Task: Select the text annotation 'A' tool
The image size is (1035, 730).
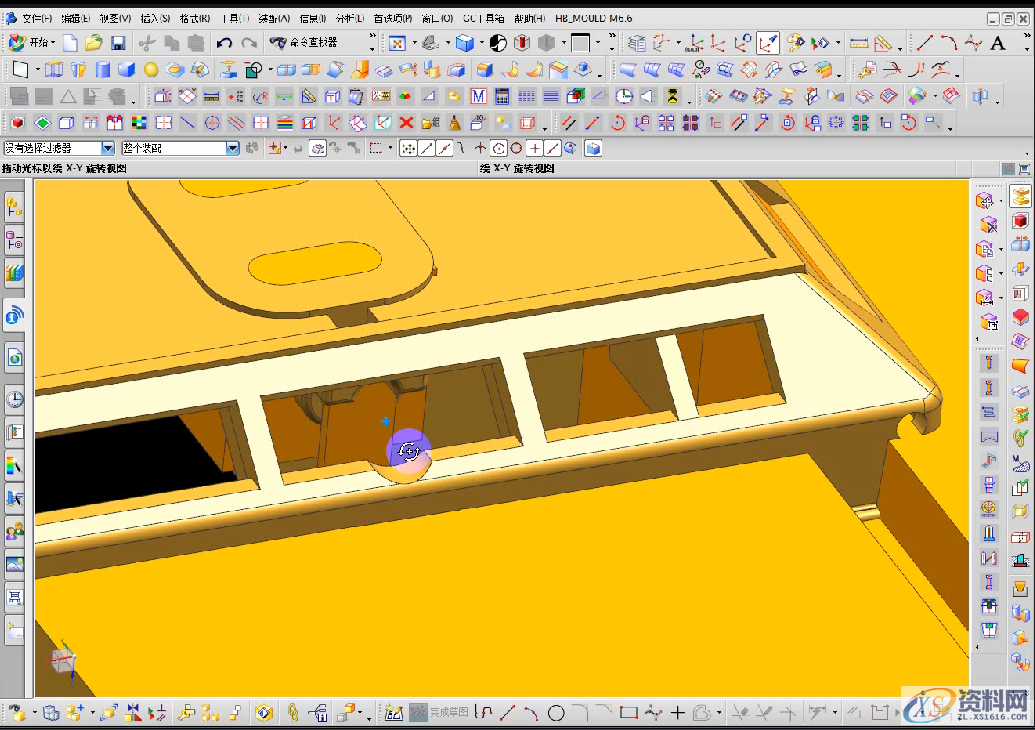Action: (997, 43)
